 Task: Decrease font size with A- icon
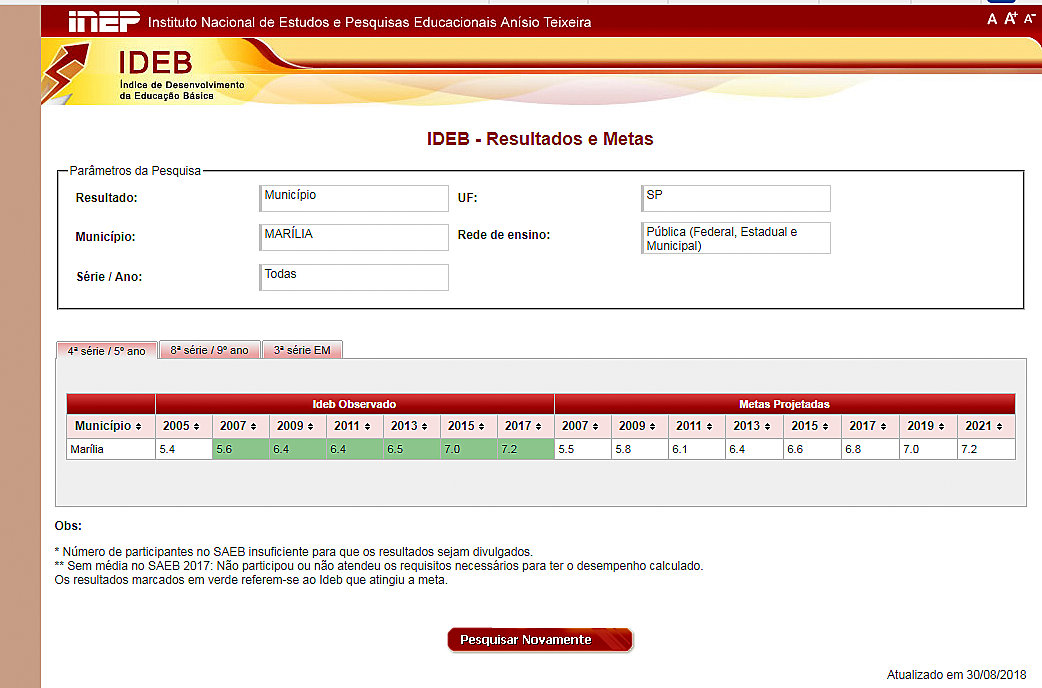tap(1029, 19)
